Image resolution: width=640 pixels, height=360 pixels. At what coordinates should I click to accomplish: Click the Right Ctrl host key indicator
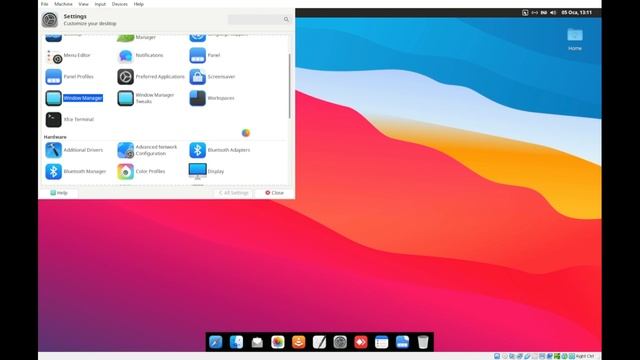point(585,356)
